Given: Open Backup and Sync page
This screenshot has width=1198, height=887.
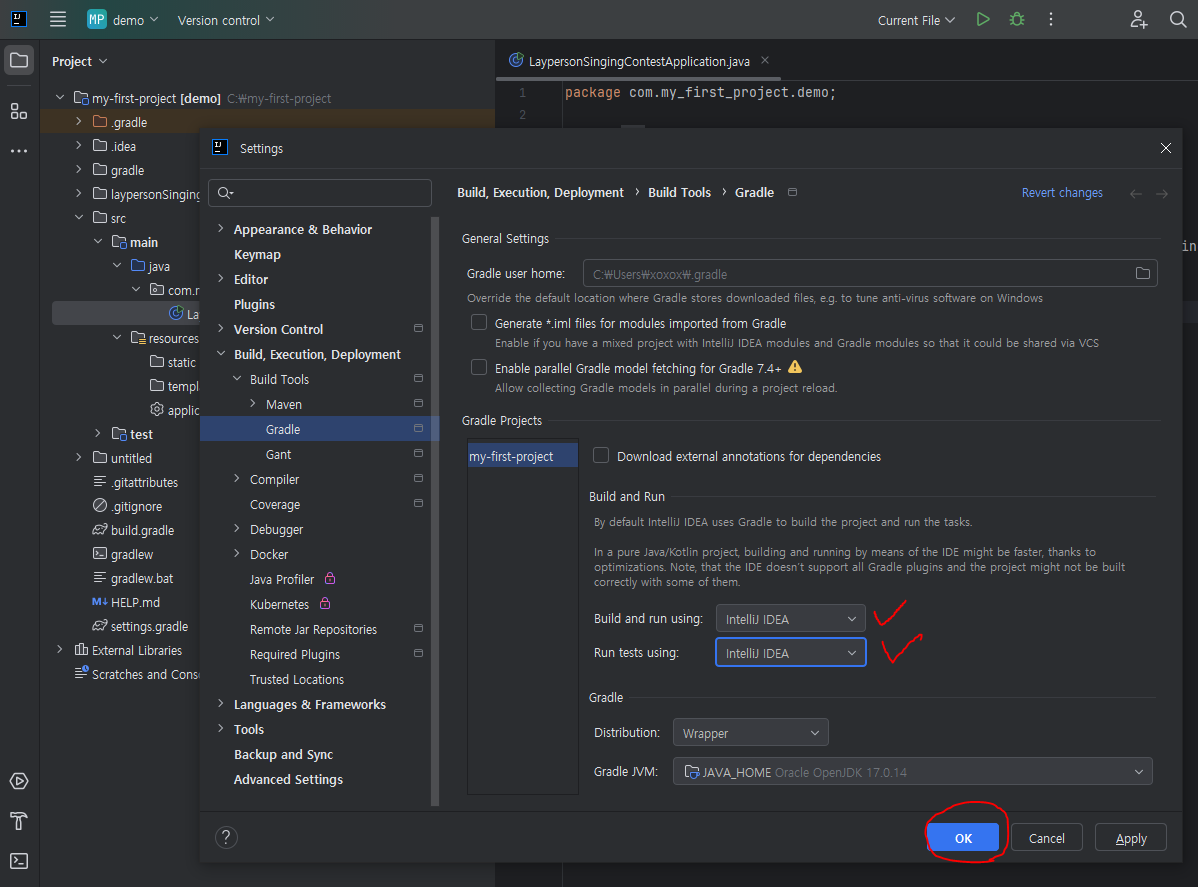Looking at the screenshot, I should tap(283, 754).
